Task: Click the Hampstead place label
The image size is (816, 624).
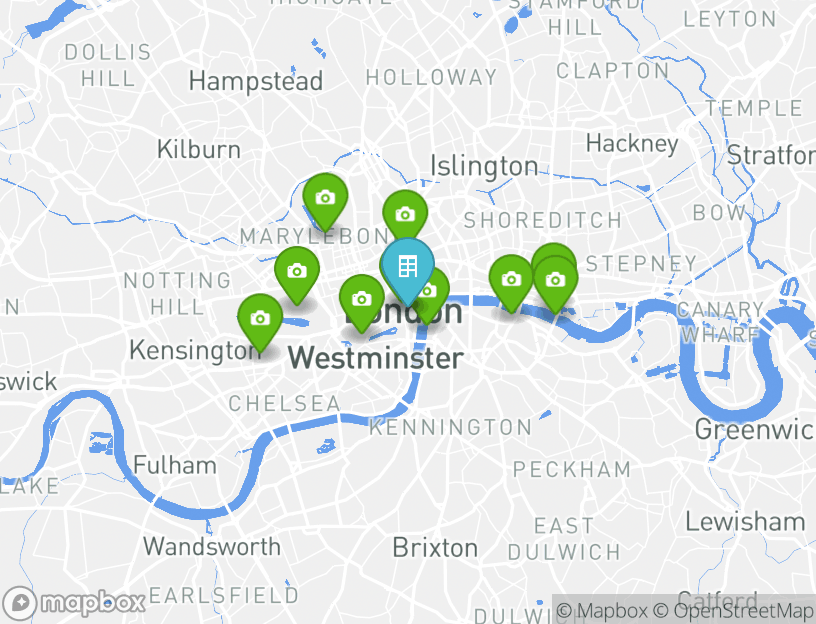Action: click(256, 82)
